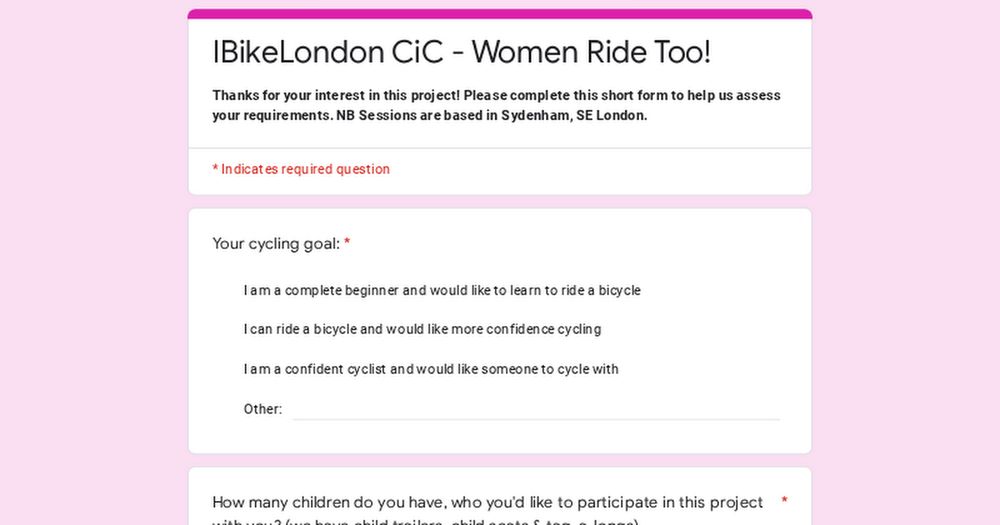Click the "* Indicates required question" notice
This screenshot has width=1000, height=525.
(x=301, y=169)
